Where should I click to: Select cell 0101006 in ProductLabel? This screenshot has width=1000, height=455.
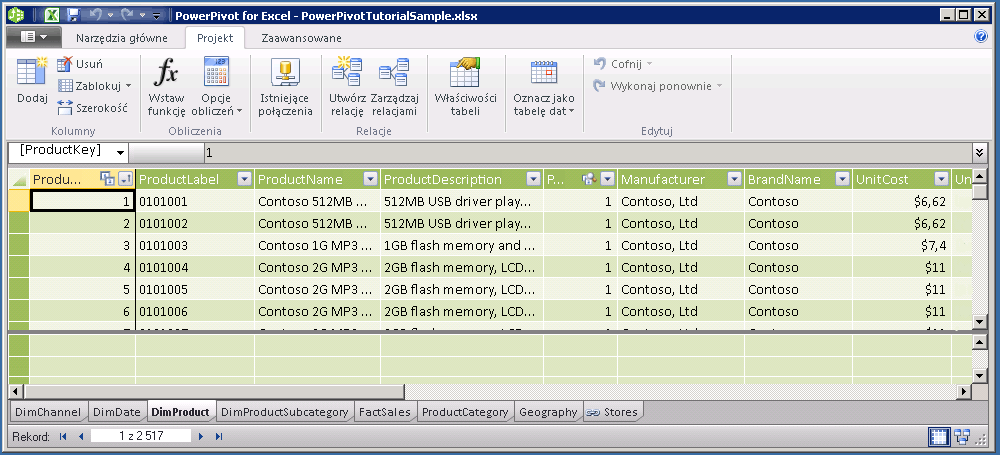pos(195,311)
